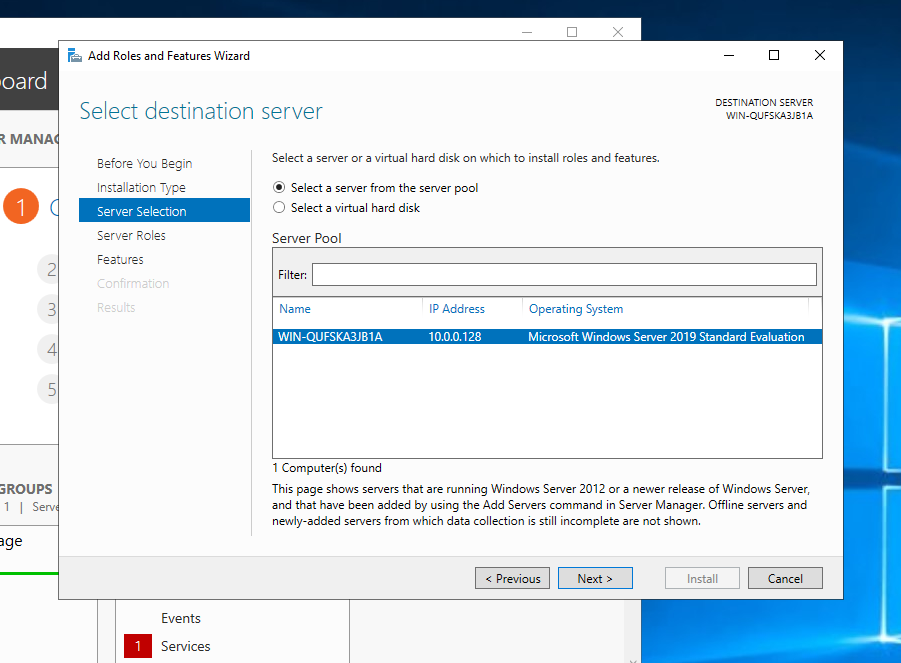Viewport: 901px width, 663px height.
Task: Jump to Server Roles step
Action: pyautogui.click(x=131, y=236)
